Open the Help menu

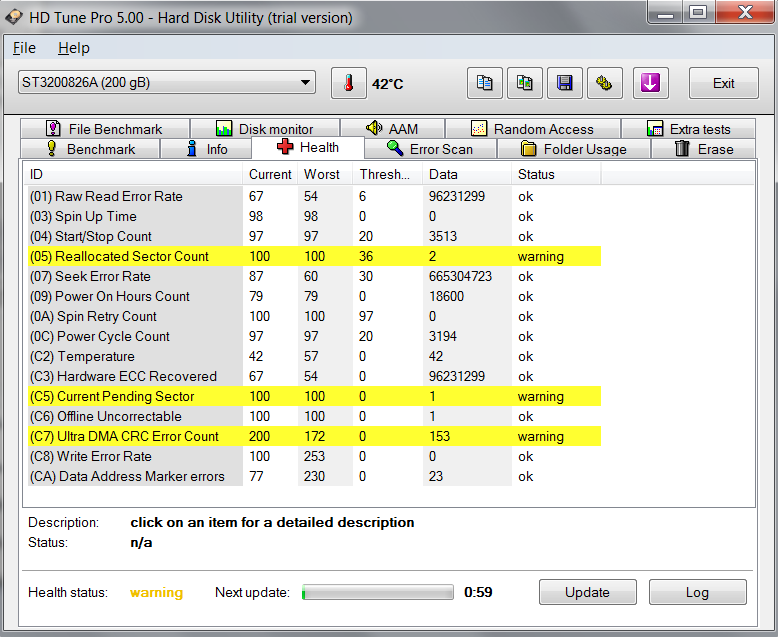[74, 48]
